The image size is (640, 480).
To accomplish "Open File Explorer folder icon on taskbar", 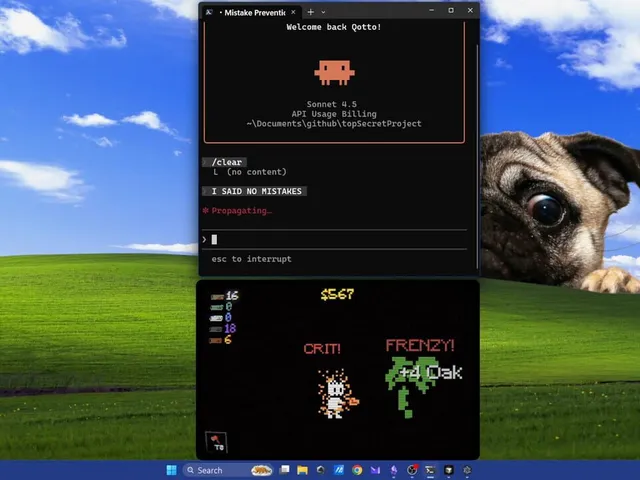I will (x=302, y=470).
